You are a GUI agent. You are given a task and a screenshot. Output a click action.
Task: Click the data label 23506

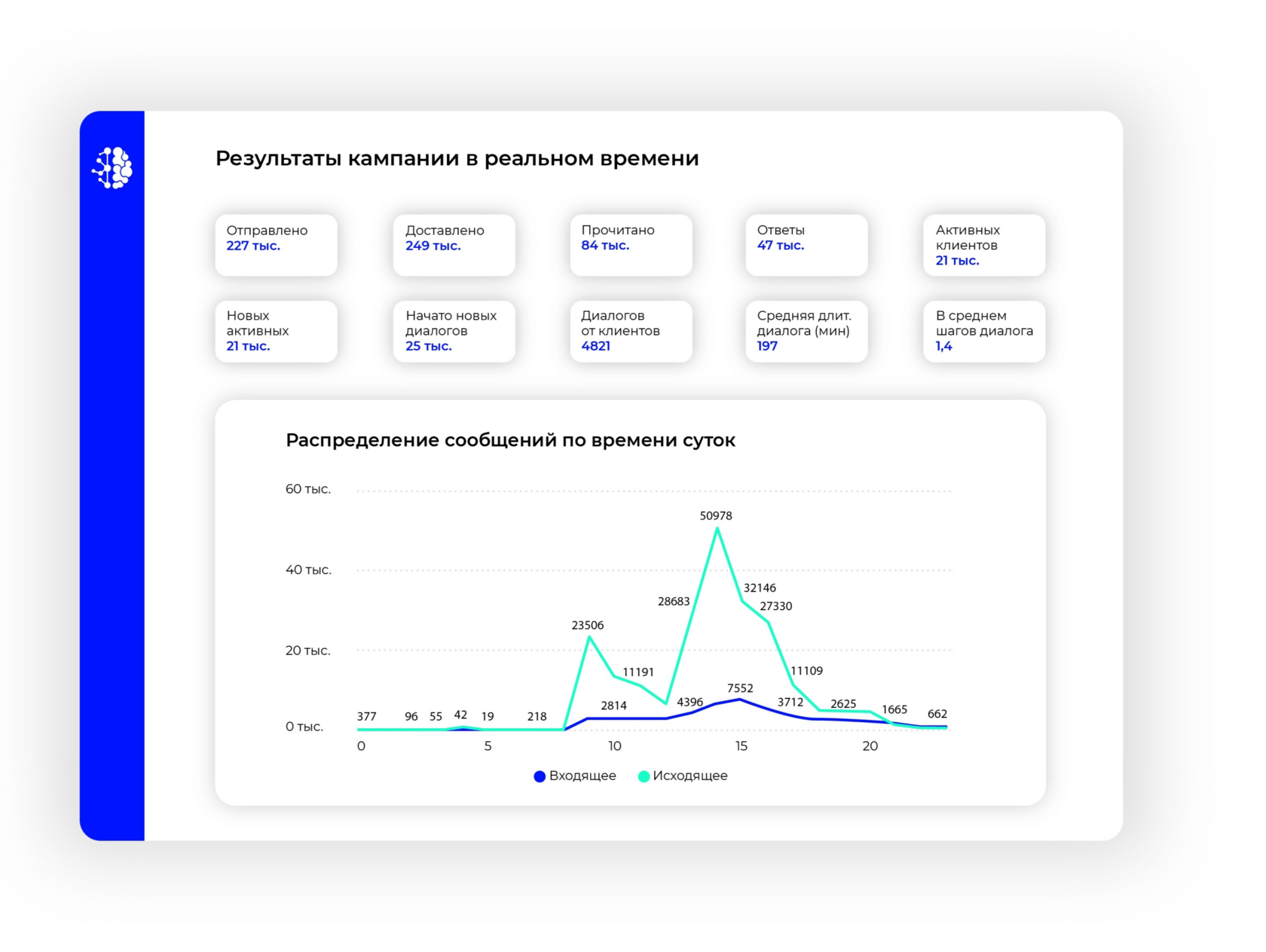[588, 625]
